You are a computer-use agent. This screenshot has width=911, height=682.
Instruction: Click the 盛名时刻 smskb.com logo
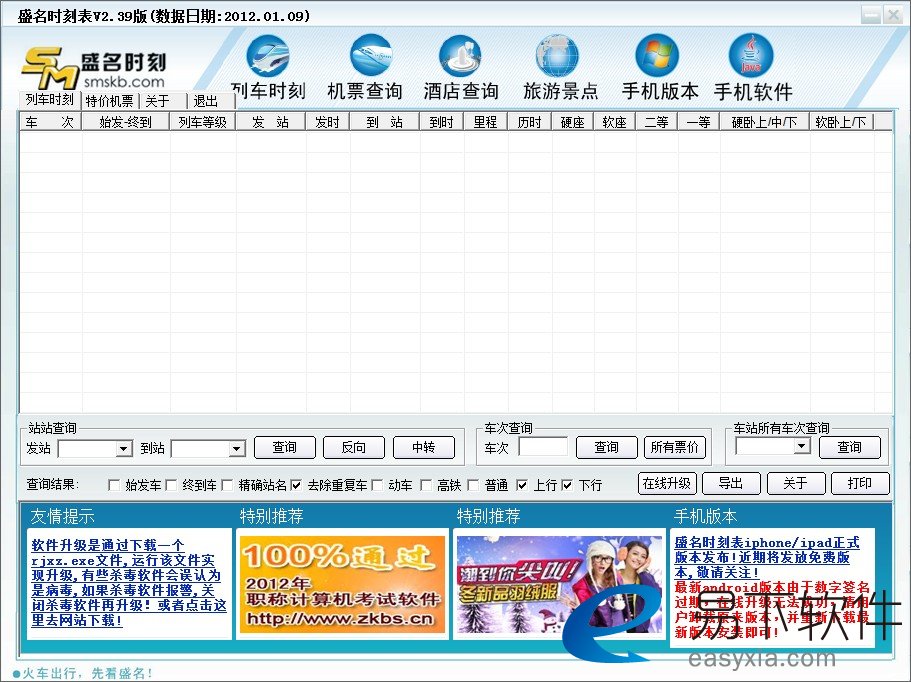94,69
